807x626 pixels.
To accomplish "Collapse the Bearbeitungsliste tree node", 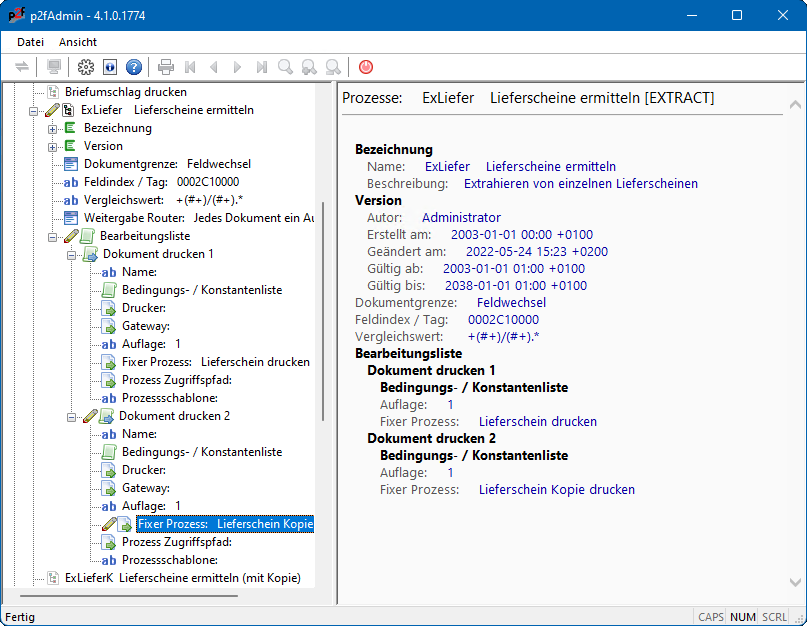I will click(53, 237).
